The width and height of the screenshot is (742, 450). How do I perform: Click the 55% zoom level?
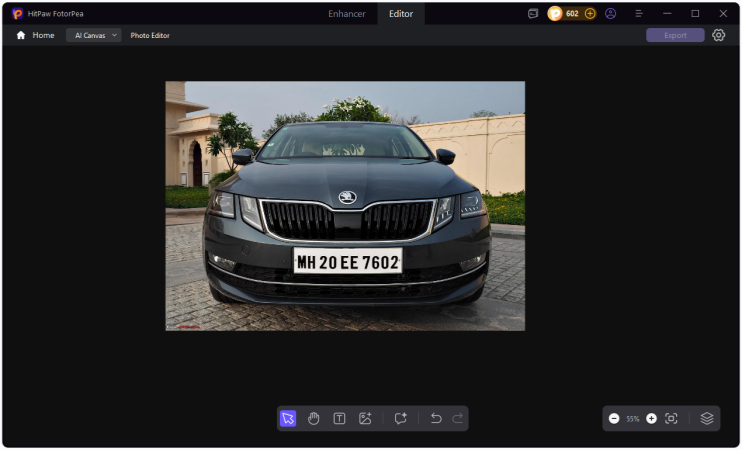(633, 419)
